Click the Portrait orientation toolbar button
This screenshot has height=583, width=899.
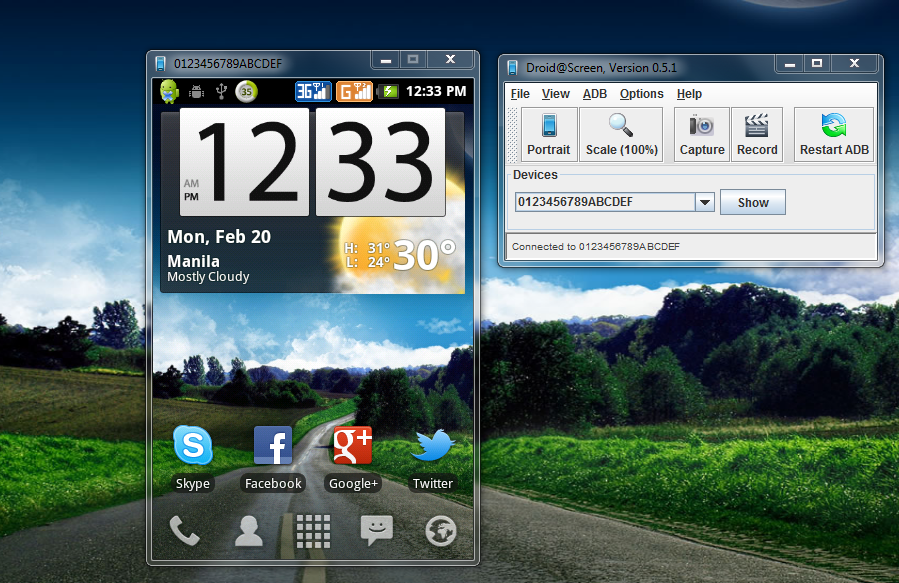pyautogui.click(x=549, y=134)
